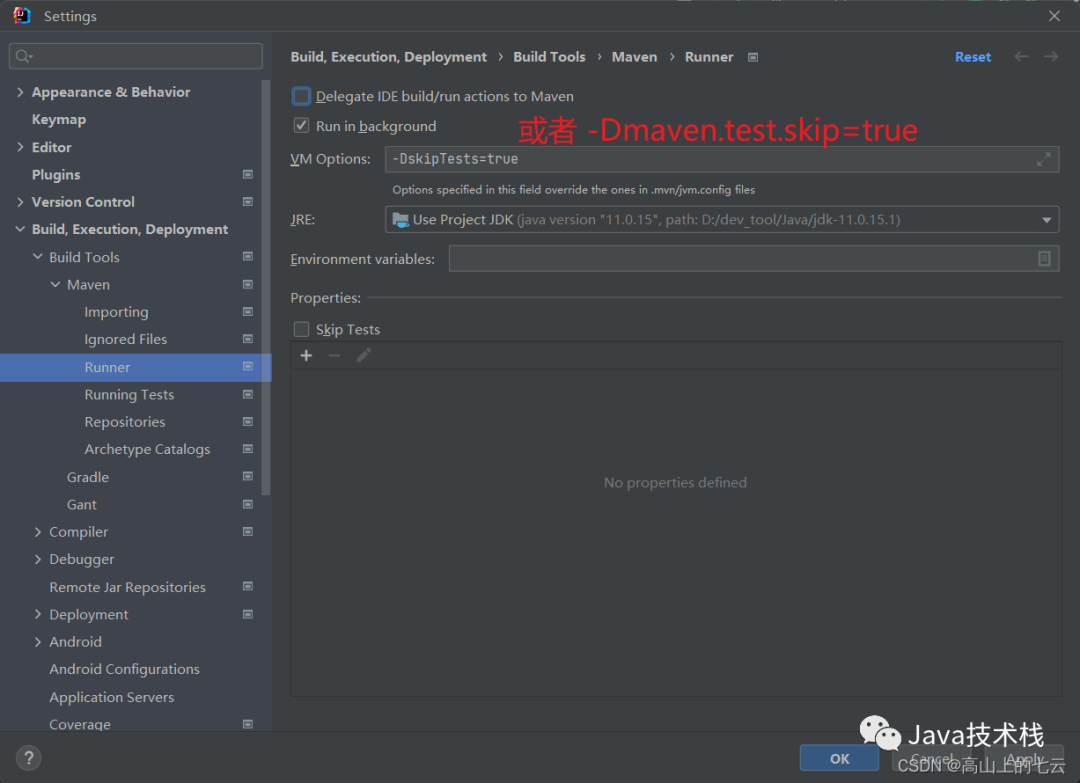Select the Gant settings page
Image resolution: width=1080 pixels, height=783 pixels.
click(81, 504)
